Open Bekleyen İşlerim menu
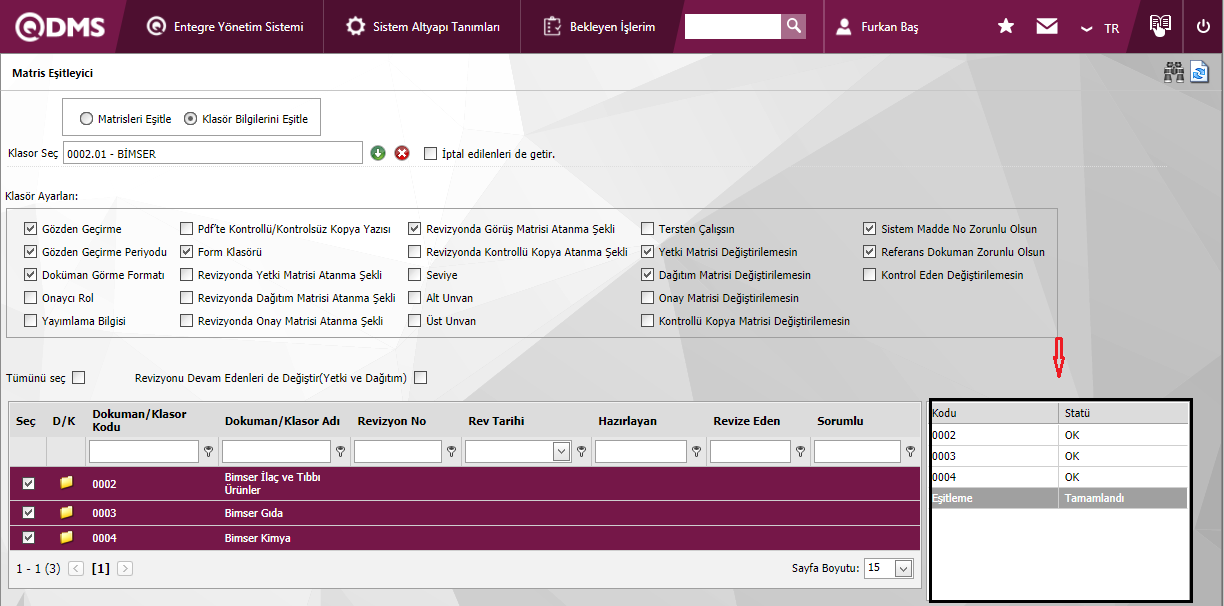1224x606 pixels. pos(599,27)
